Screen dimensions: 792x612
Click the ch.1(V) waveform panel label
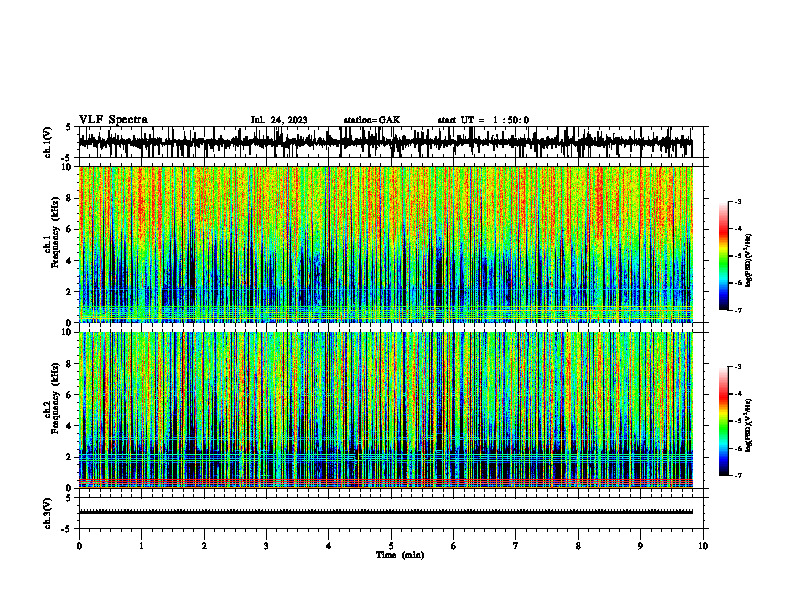[48, 142]
